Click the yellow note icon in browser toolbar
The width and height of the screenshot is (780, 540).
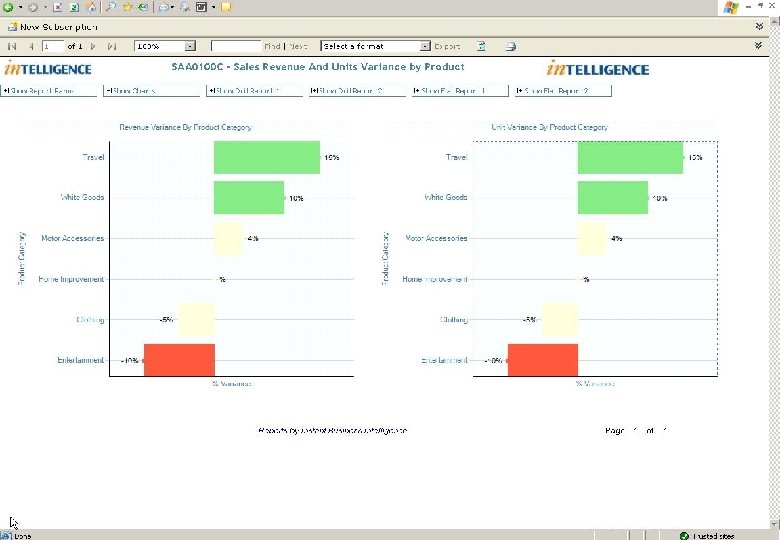pos(226,7)
